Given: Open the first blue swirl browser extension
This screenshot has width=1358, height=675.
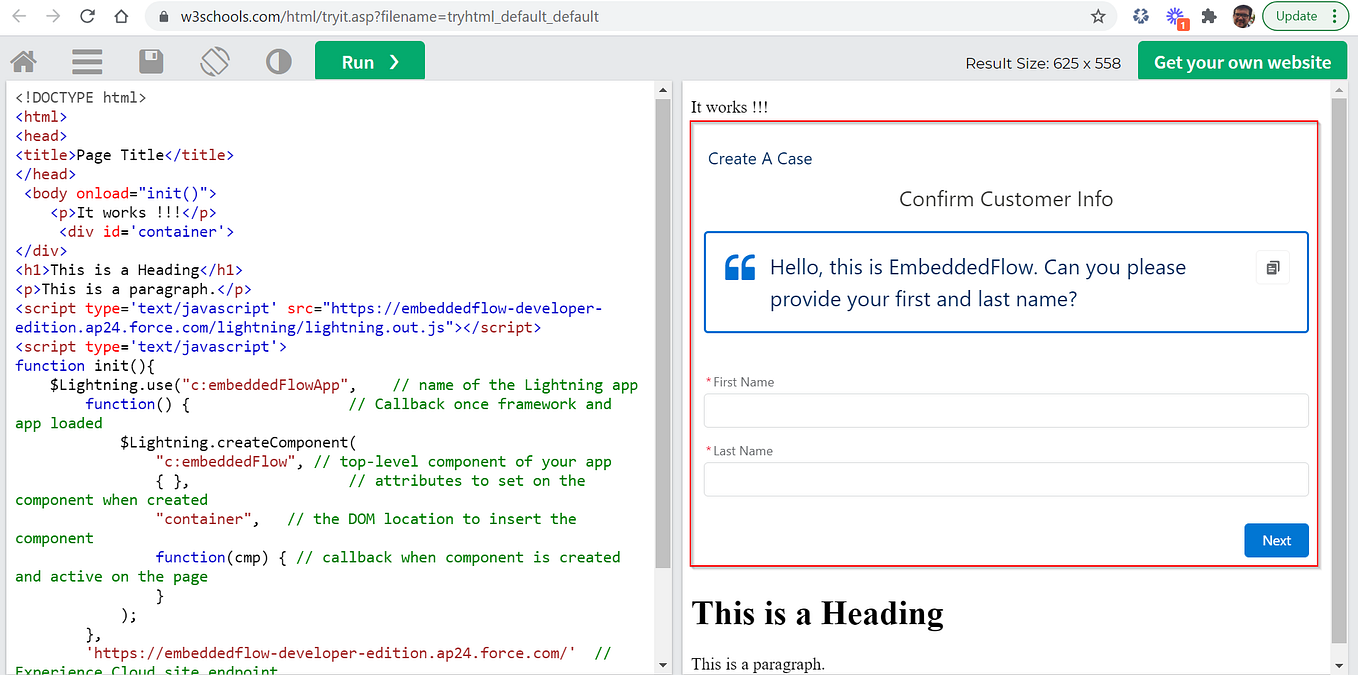Looking at the screenshot, I should (1140, 16).
